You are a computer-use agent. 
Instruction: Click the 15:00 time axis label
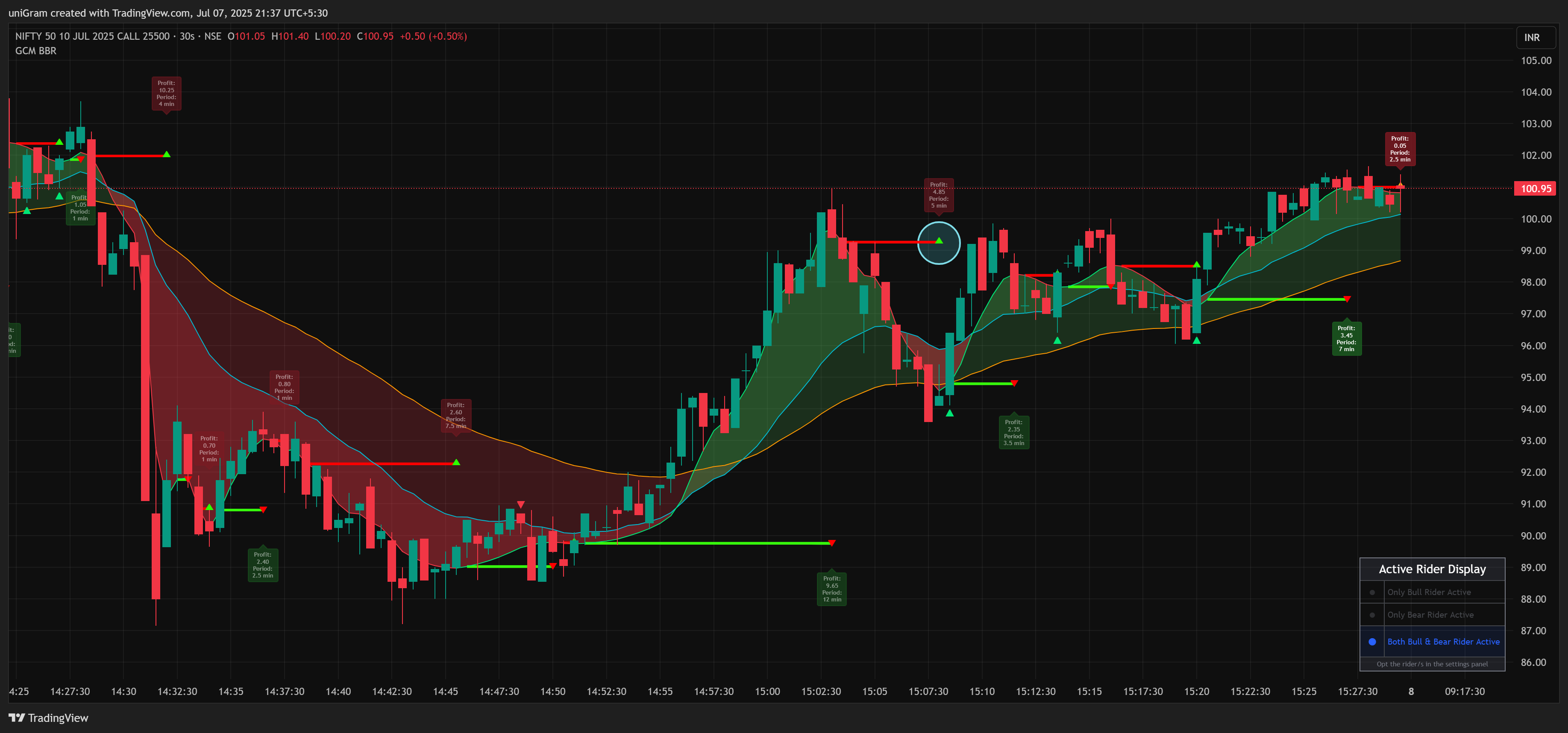pos(767,692)
